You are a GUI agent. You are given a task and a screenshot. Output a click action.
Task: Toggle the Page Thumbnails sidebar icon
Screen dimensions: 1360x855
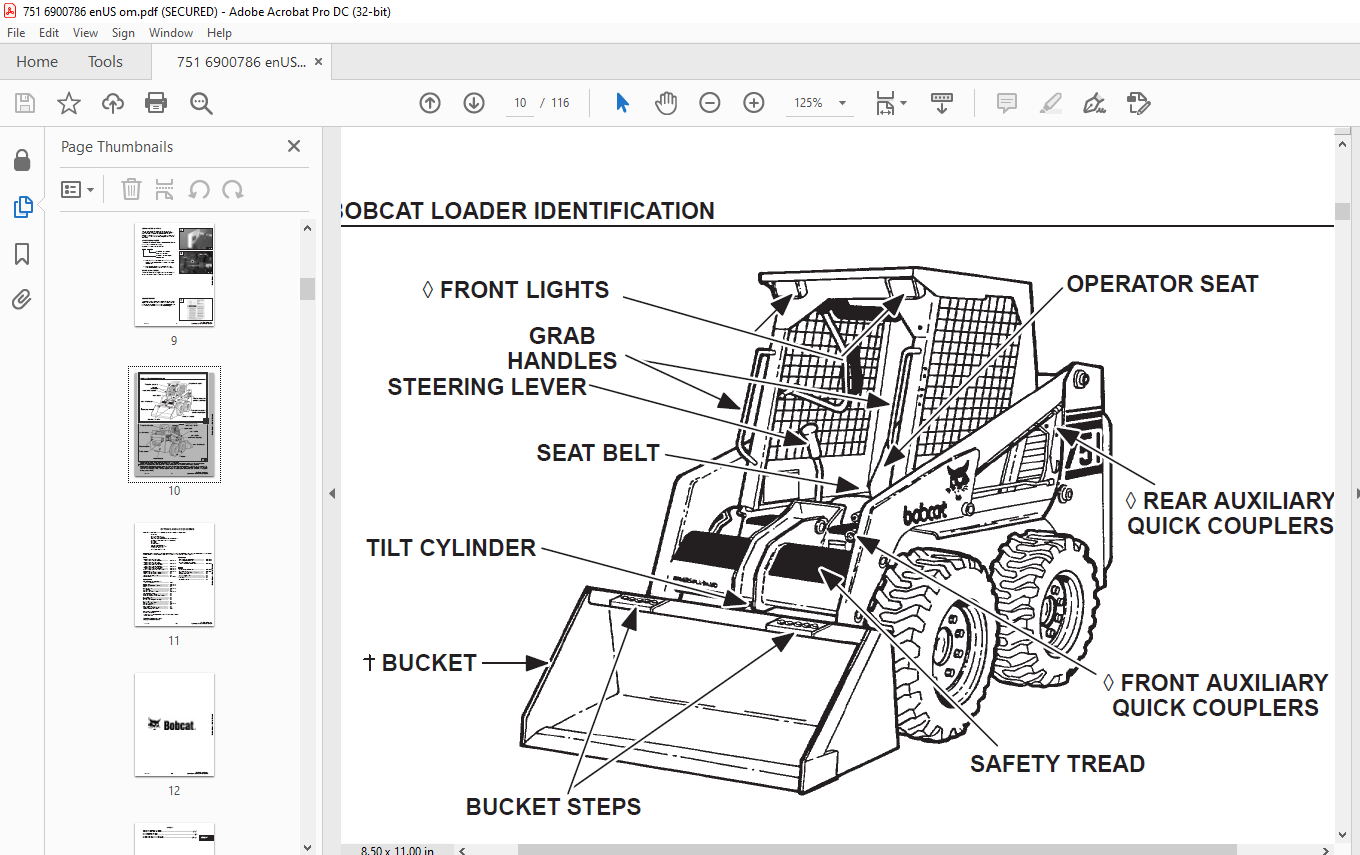tap(22, 207)
